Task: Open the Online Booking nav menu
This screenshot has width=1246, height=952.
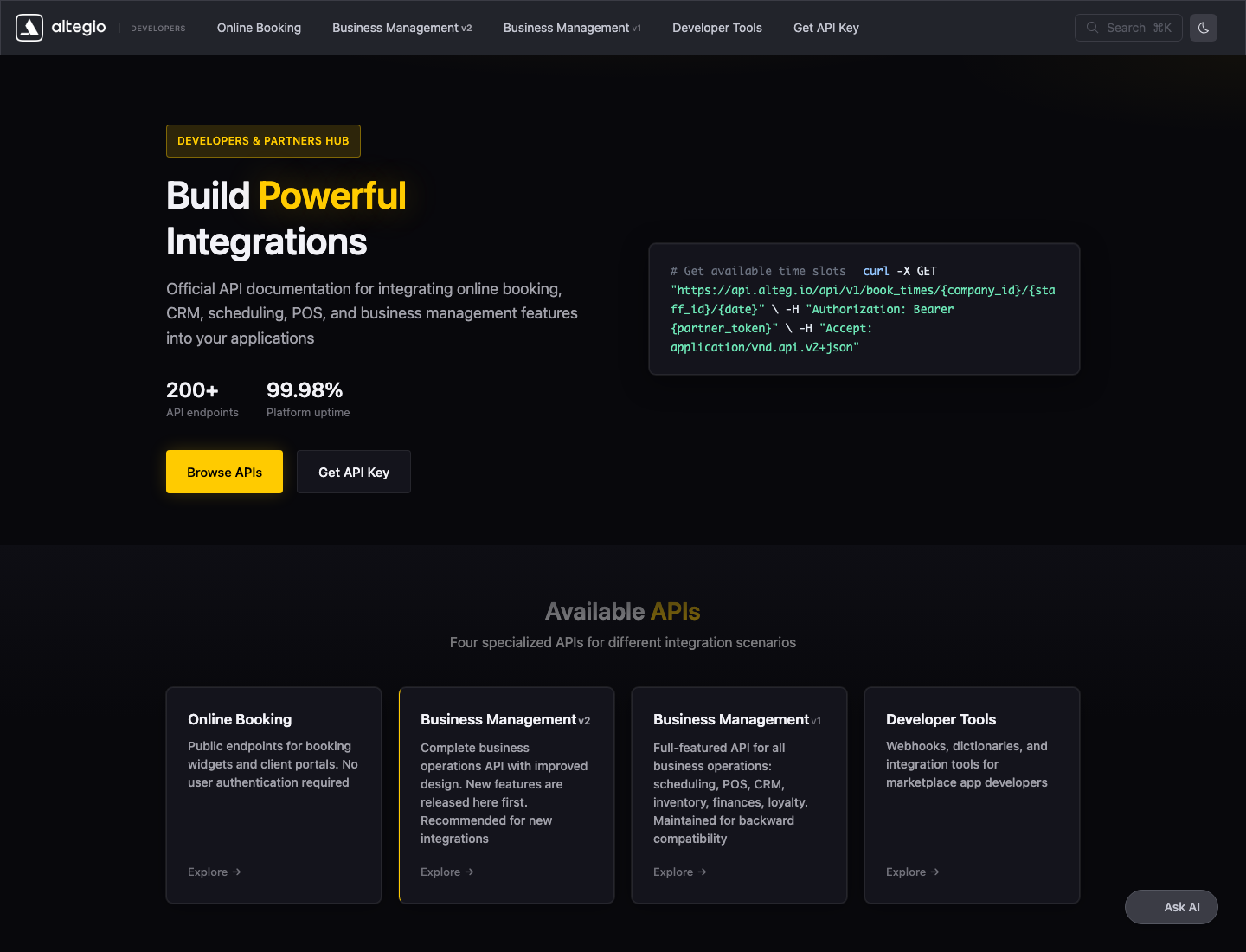Action: 259,28
